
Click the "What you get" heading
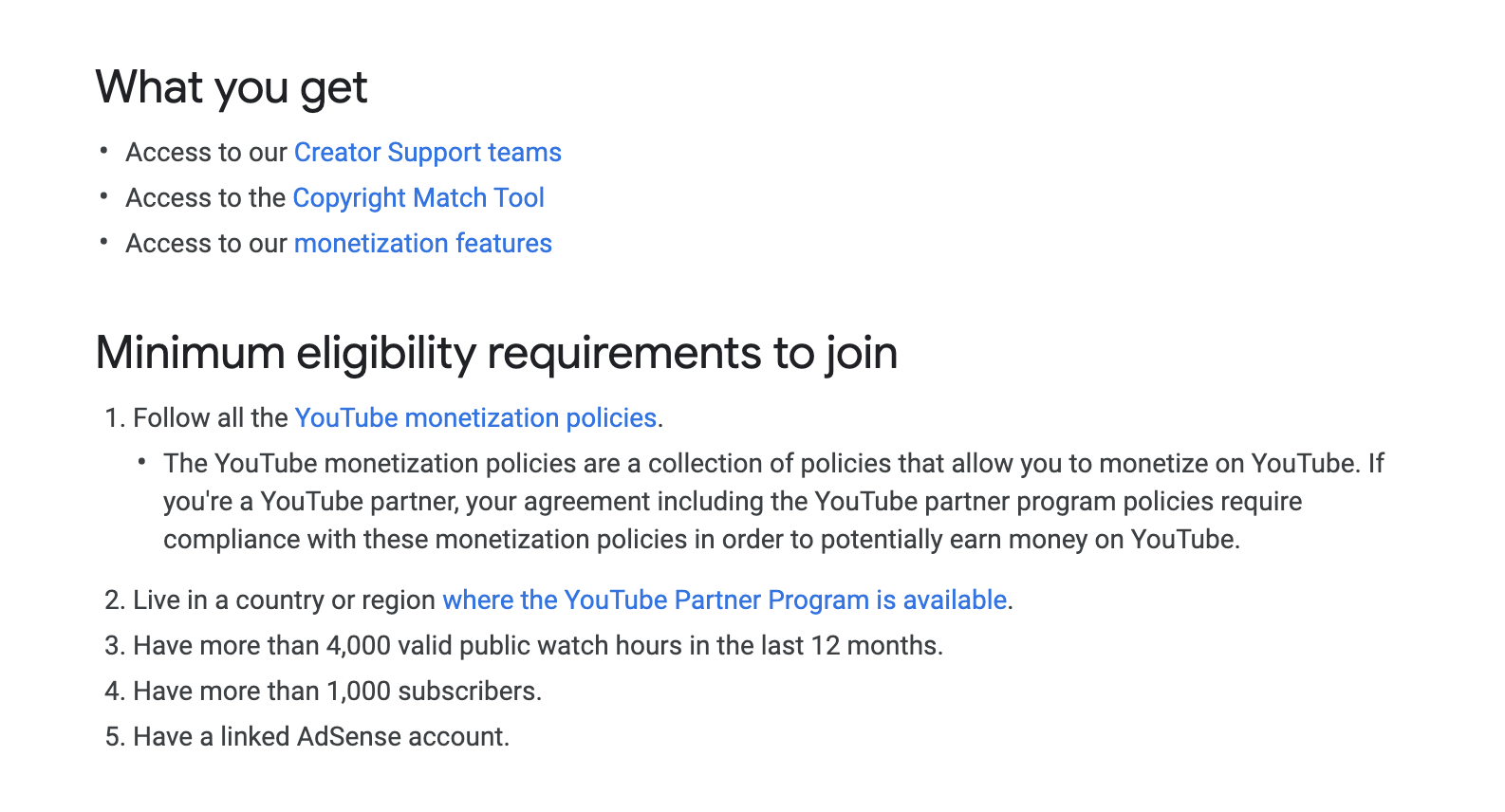(x=232, y=87)
